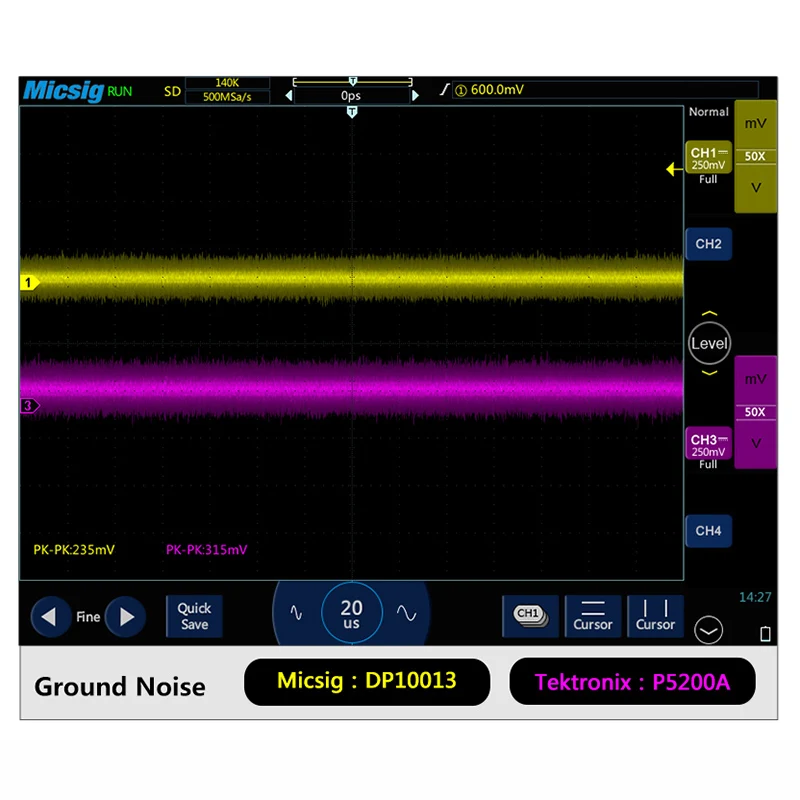The image size is (800, 800).
Task: Open the CH1 50X probe setting
Action: click(x=755, y=156)
